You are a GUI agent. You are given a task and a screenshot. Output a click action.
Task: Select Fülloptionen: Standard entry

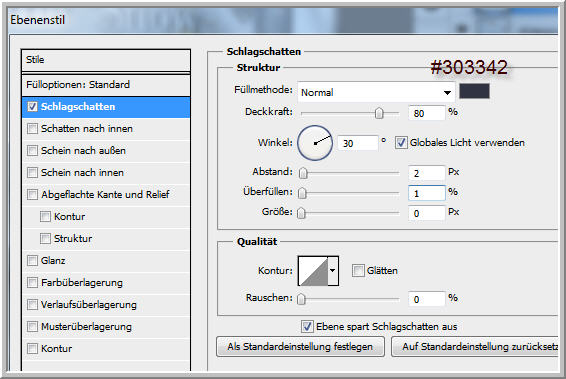(106, 85)
